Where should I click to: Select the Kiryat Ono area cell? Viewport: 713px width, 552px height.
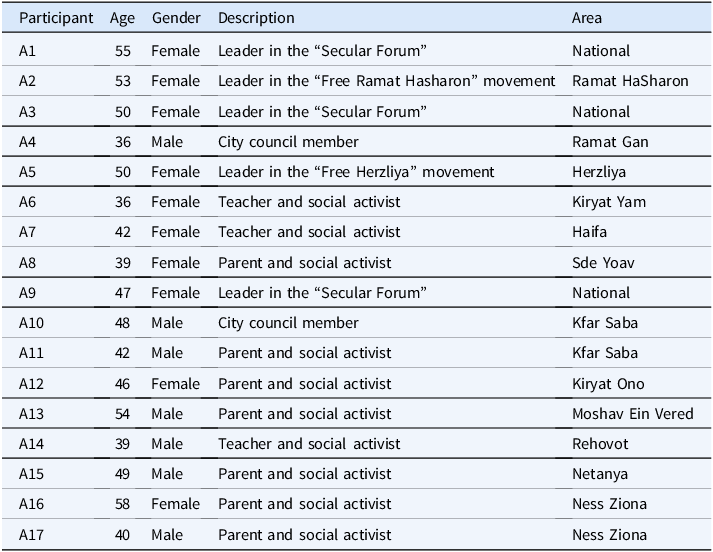608,384
